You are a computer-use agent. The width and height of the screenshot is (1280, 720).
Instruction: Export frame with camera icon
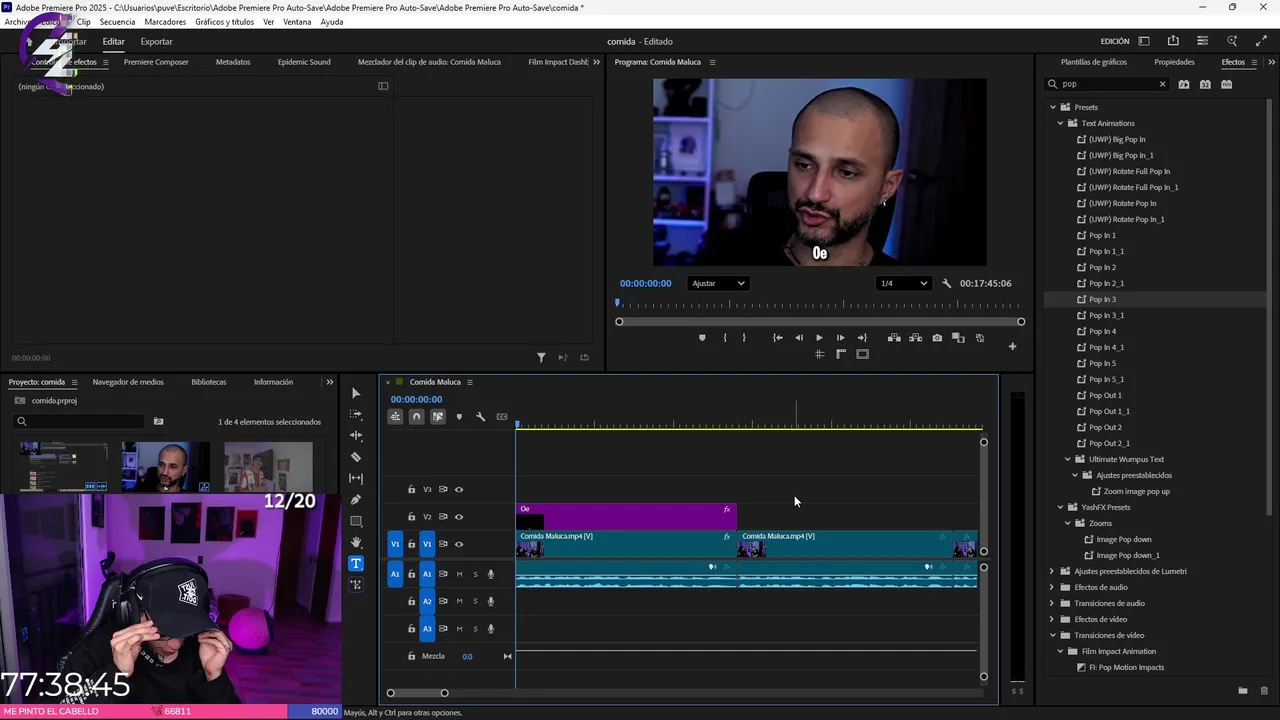click(937, 338)
